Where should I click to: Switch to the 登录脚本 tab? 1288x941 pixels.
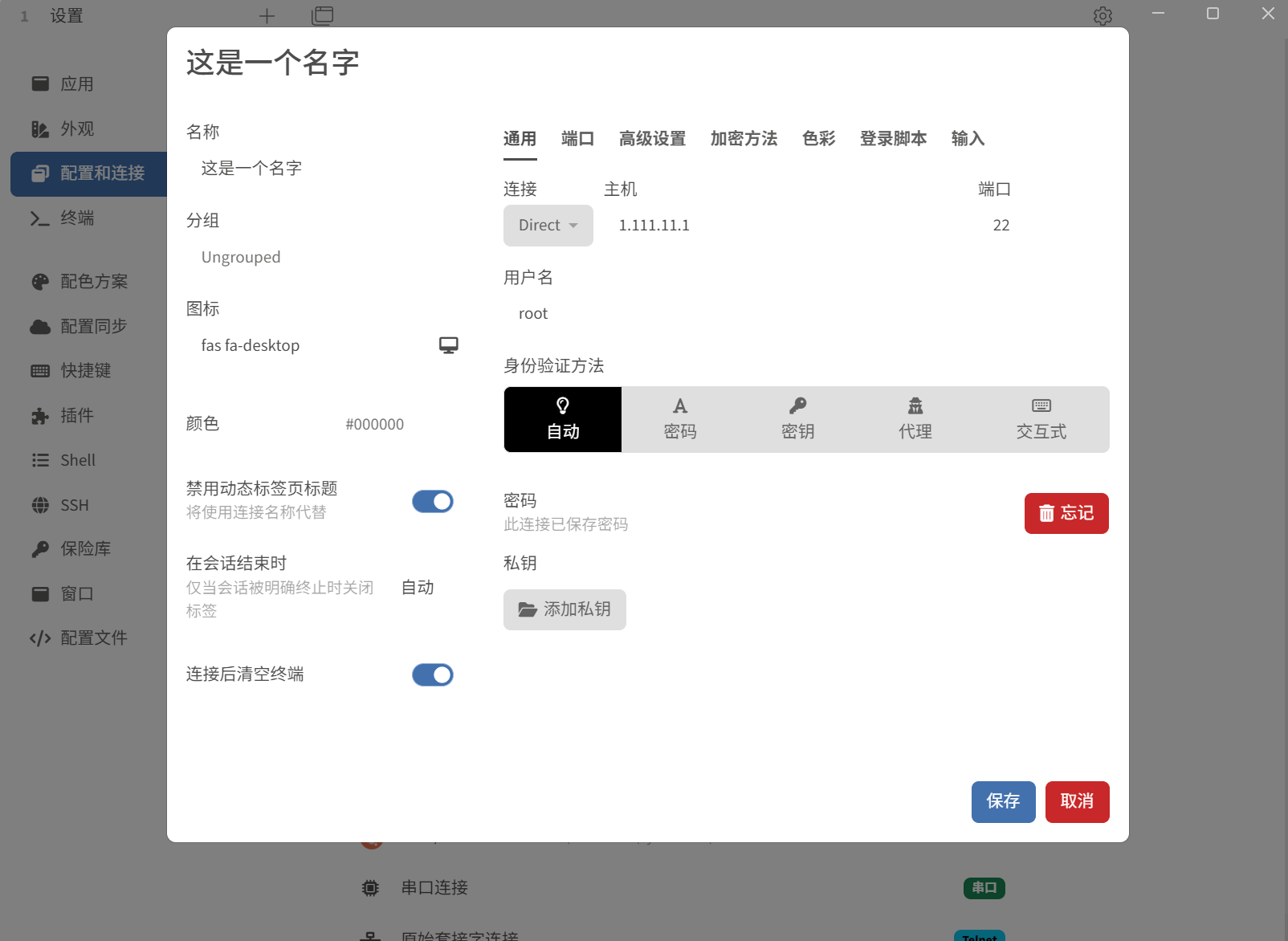894,139
